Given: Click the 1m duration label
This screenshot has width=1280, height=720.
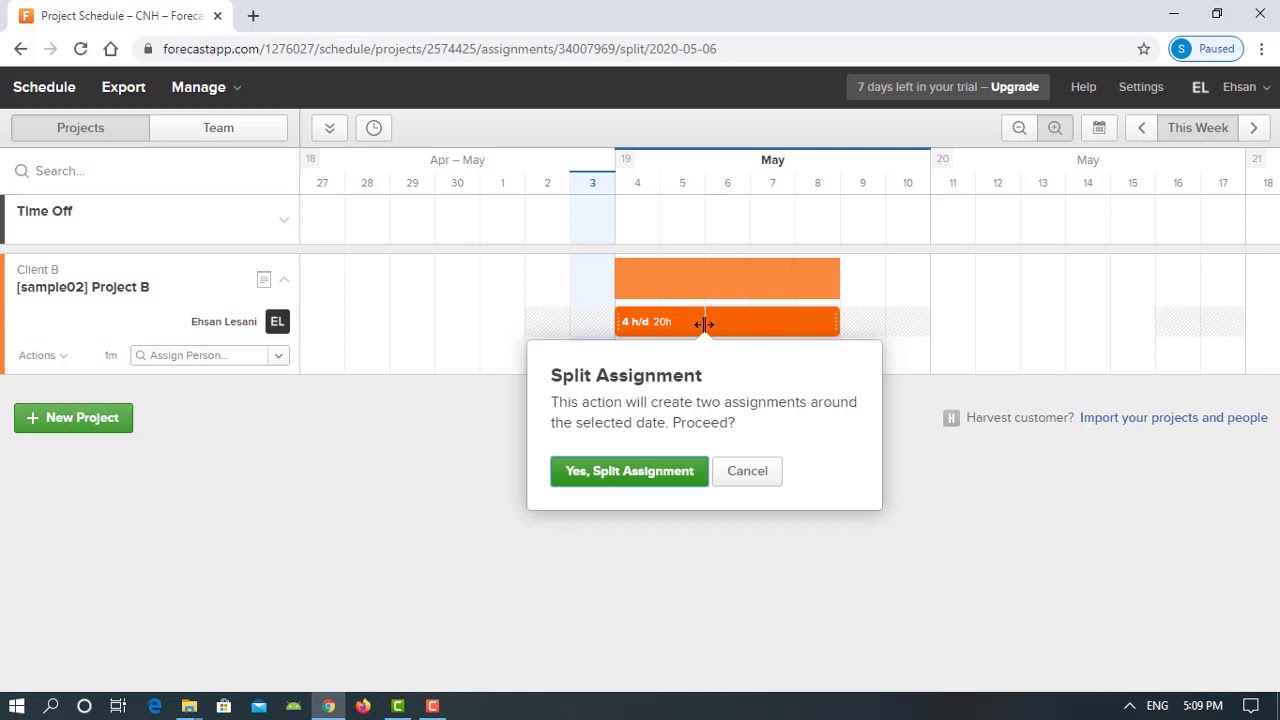Looking at the screenshot, I should [110, 355].
